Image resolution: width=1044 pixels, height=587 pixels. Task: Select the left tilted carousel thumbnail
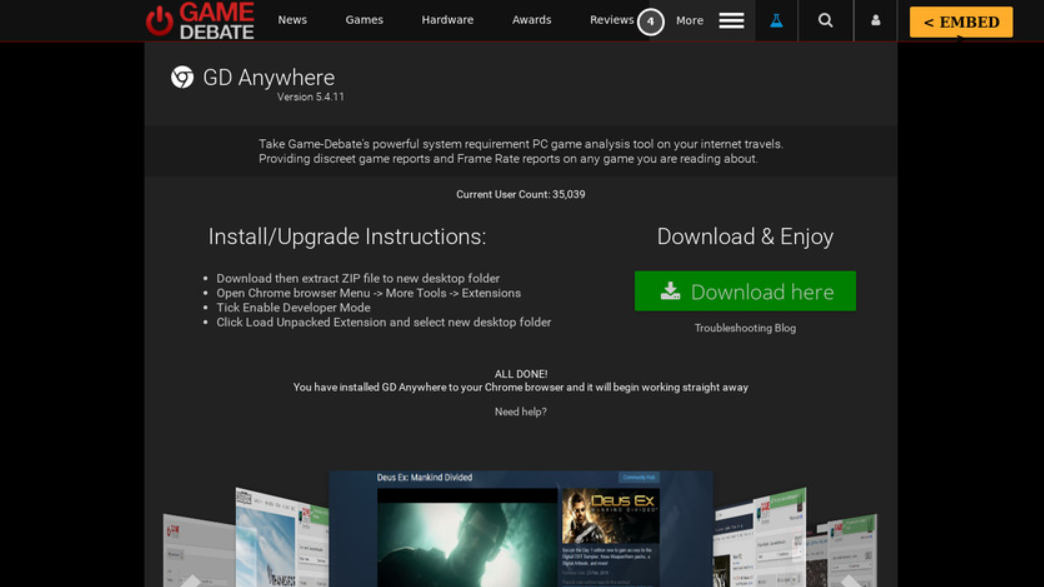[x=282, y=537]
